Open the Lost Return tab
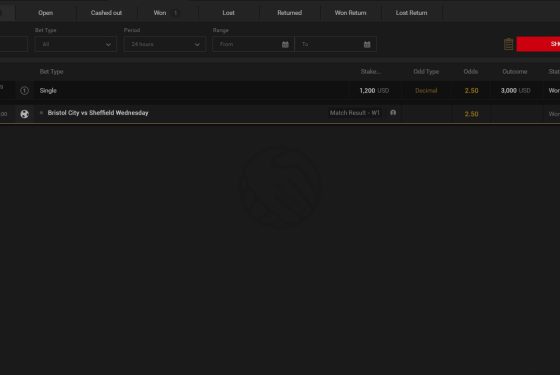 (x=411, y=13)
